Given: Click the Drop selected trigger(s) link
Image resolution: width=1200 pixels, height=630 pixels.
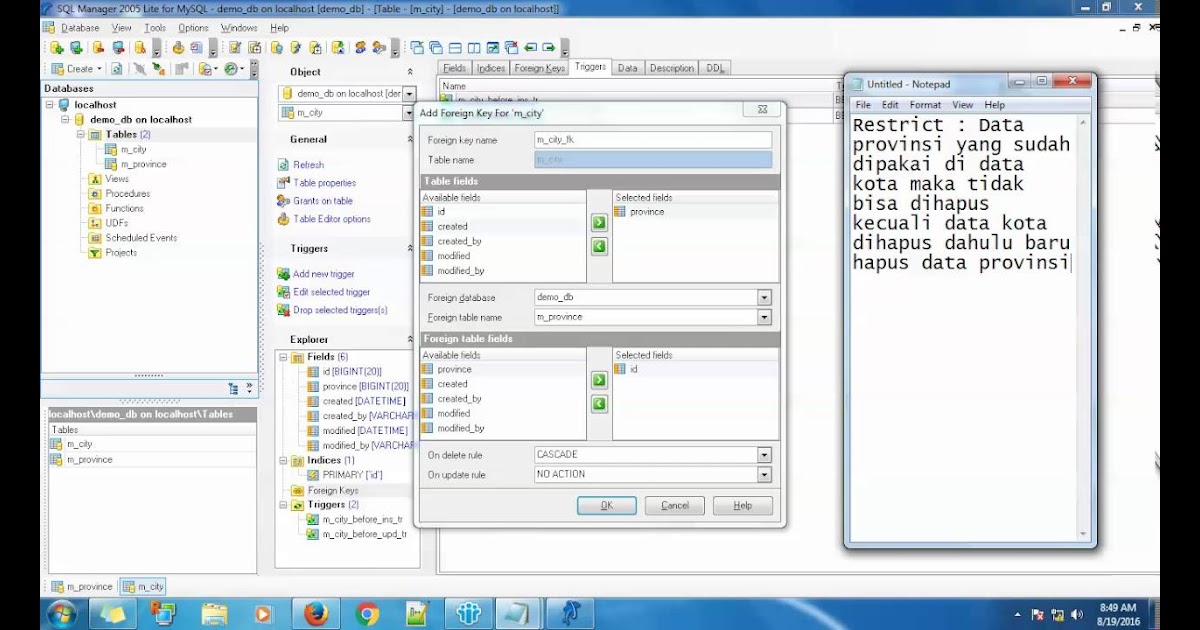Looking at the screenshot, I should 340,310.
